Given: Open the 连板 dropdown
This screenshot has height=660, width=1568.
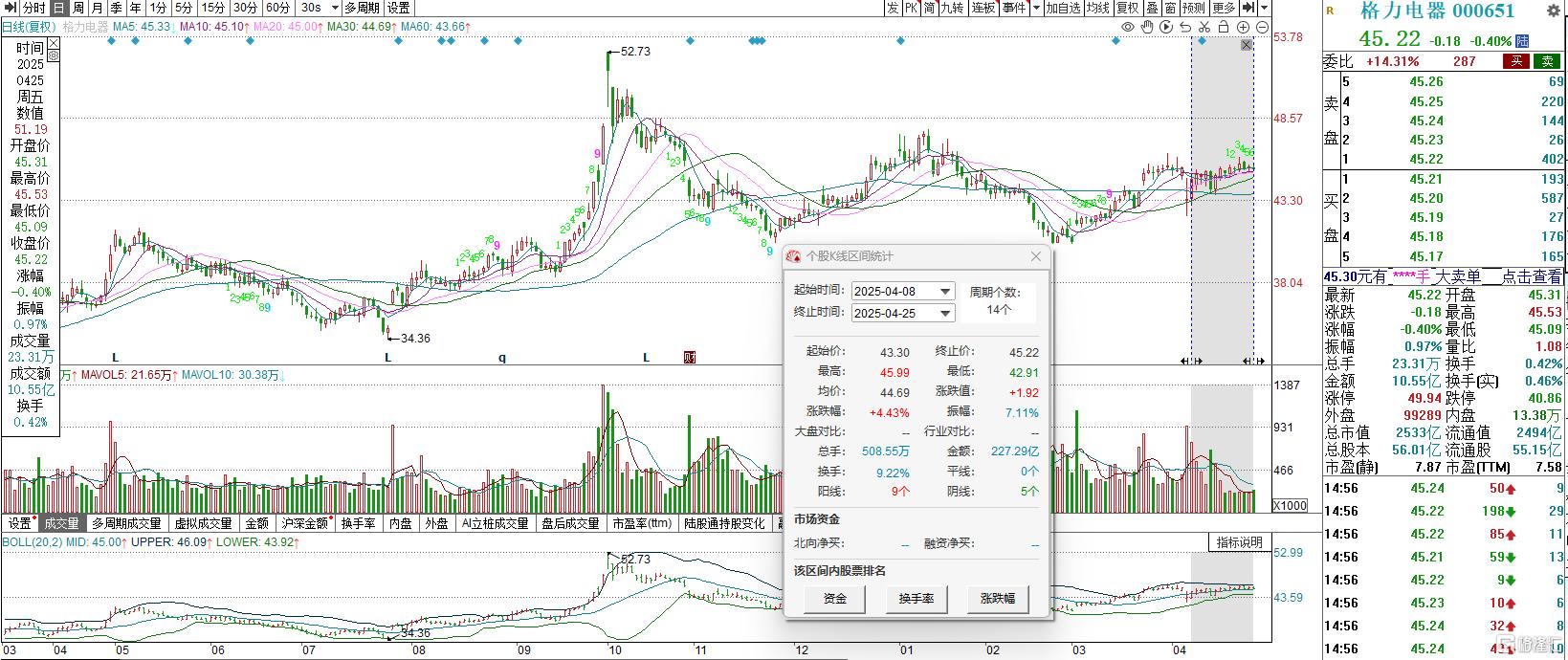Looking at the screenshot, I should click(984, 8).
